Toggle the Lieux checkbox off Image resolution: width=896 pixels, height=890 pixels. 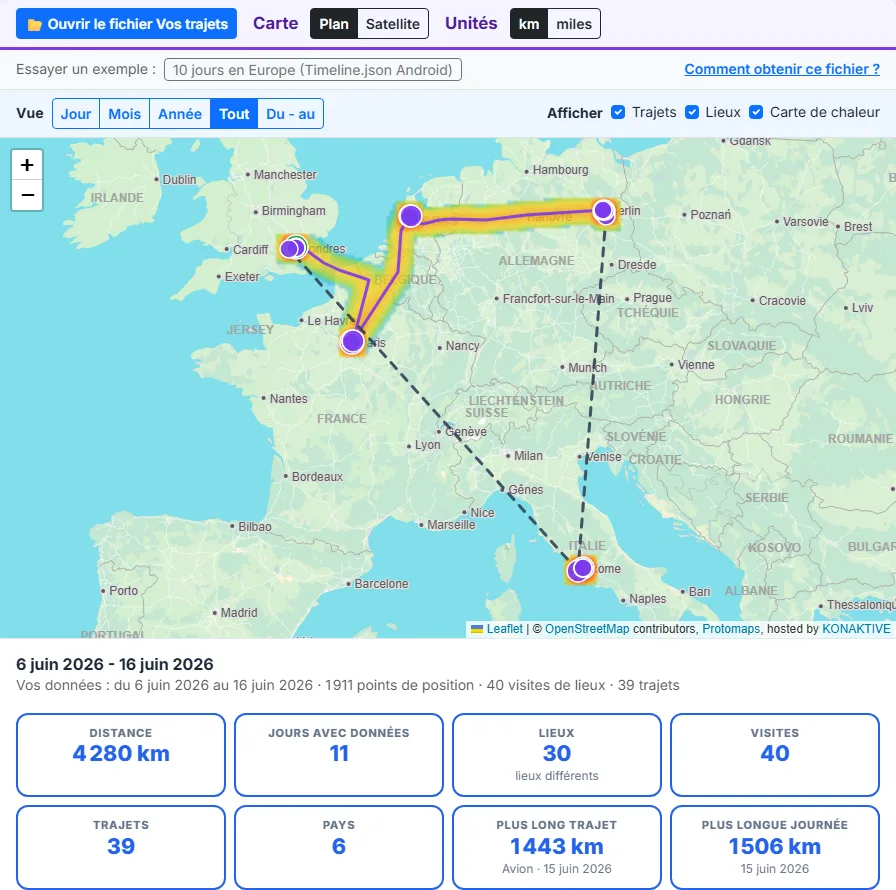click(692, 112)
